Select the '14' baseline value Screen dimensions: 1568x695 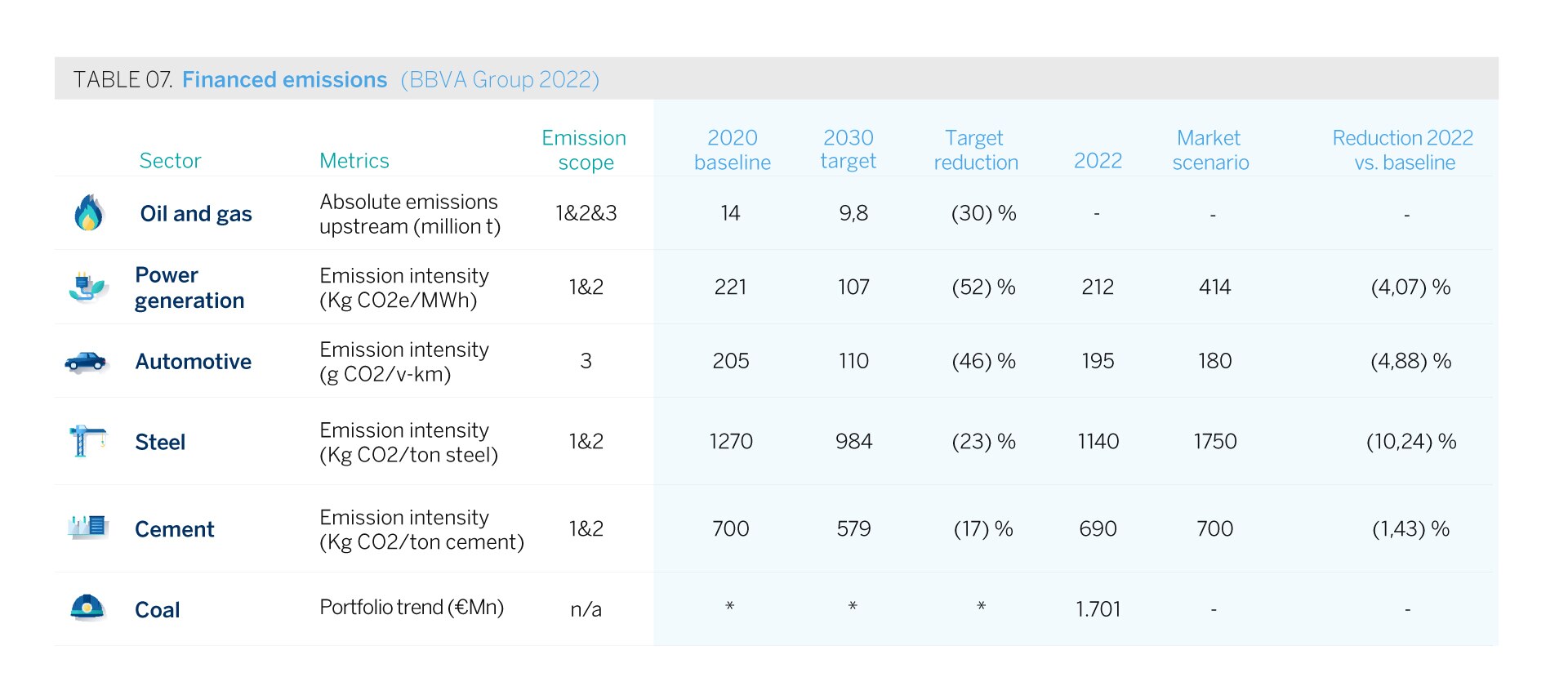coord(730,213)
